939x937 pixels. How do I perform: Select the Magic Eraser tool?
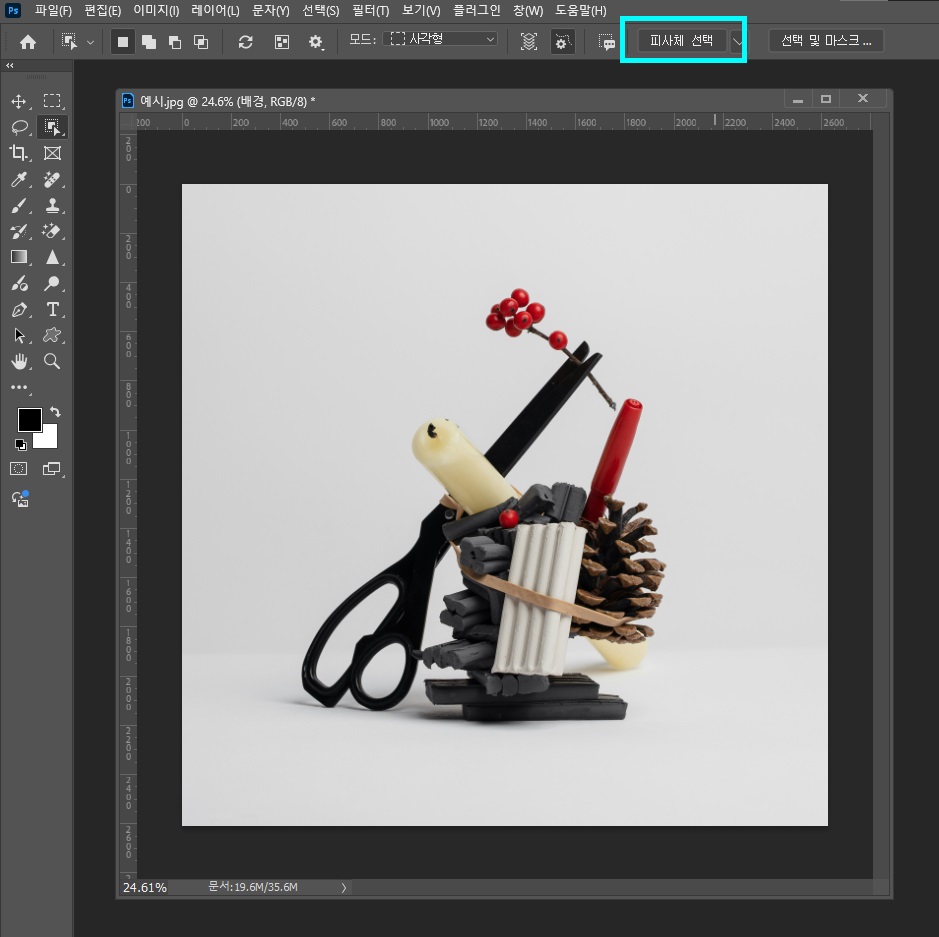(52, 232)
